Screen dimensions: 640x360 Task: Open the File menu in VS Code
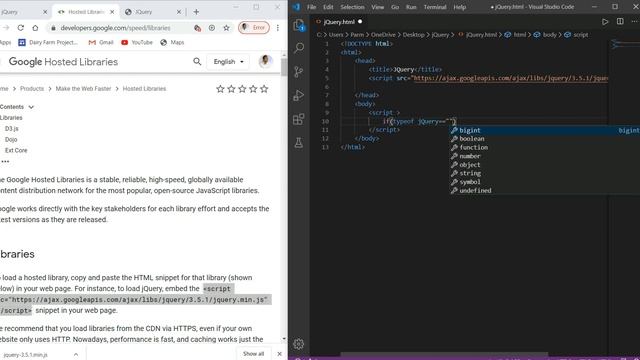point(311,7)
